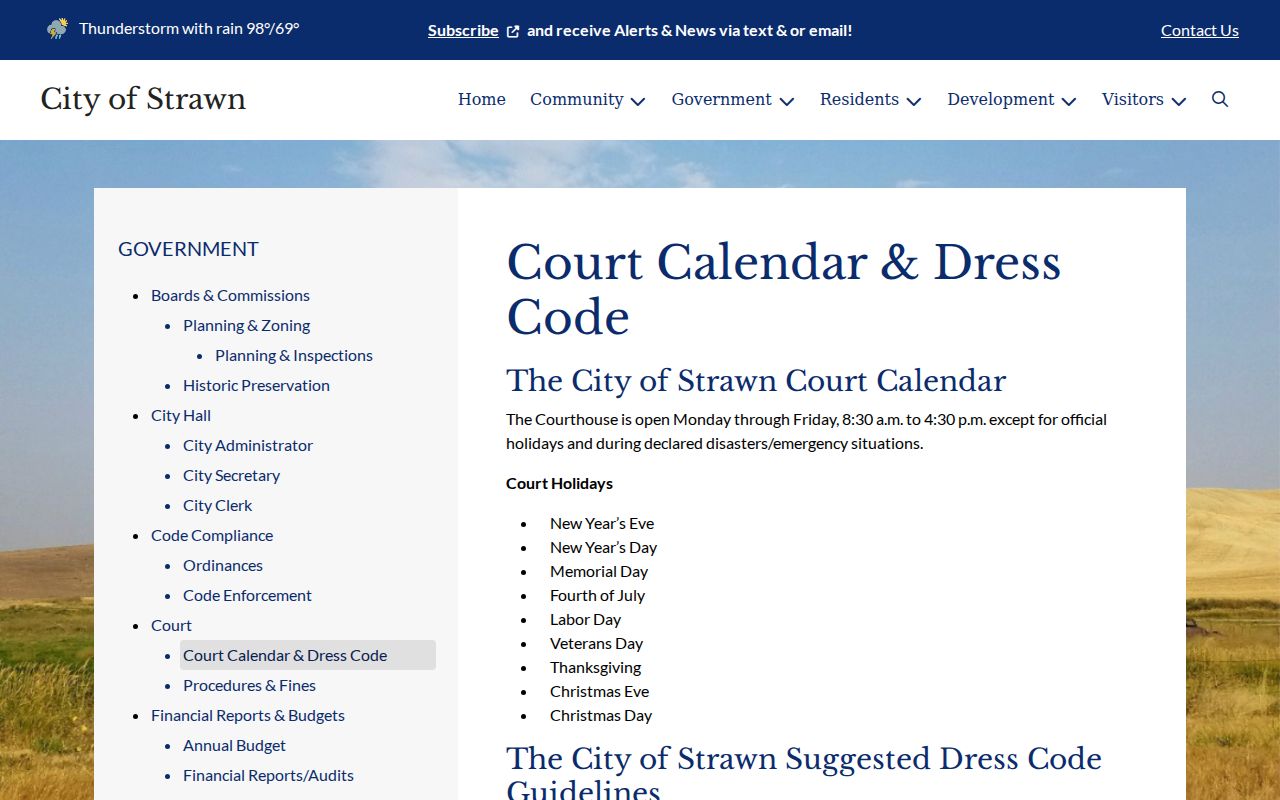
Task: Click the City of Strawn logo
Action: pyautogui.click(x=143, y=99)
